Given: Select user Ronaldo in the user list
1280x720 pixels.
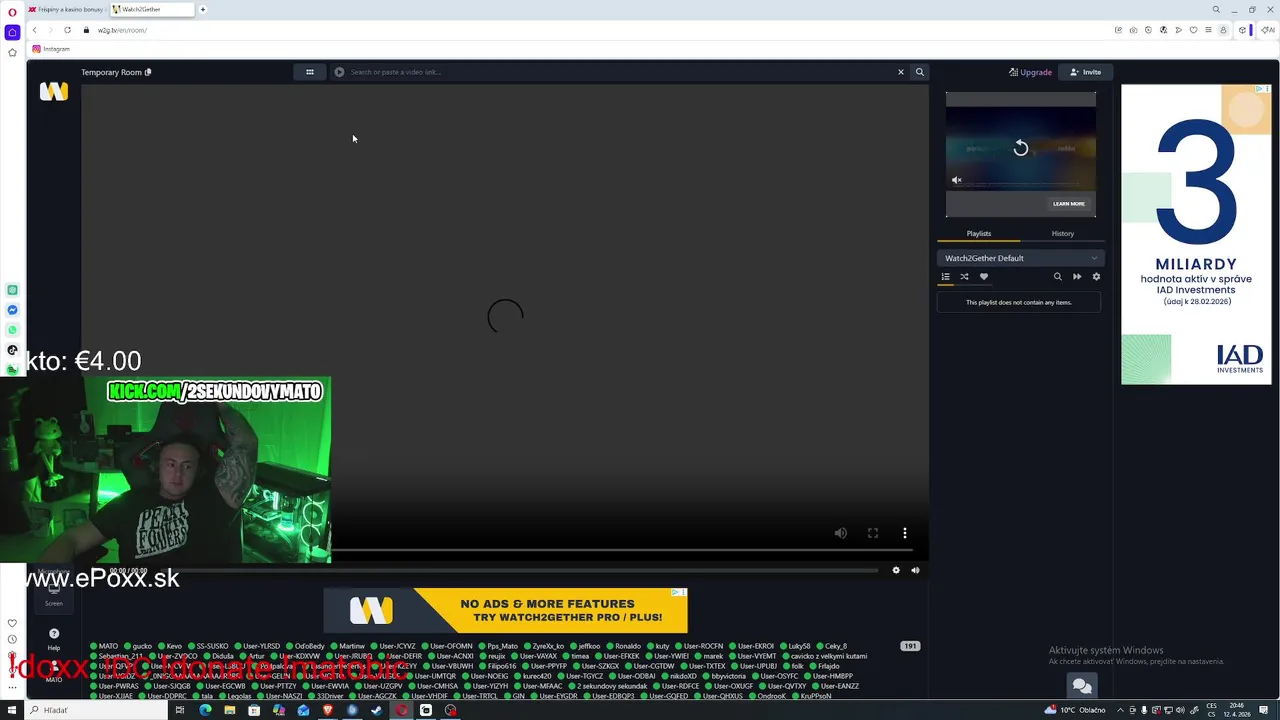Looking at the screenshot, I should [623, 646].
